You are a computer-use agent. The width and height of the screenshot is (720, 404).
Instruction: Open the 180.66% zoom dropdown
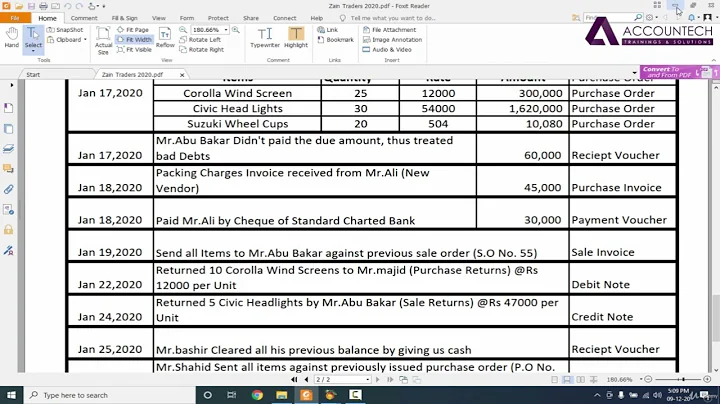pos(226,29)
